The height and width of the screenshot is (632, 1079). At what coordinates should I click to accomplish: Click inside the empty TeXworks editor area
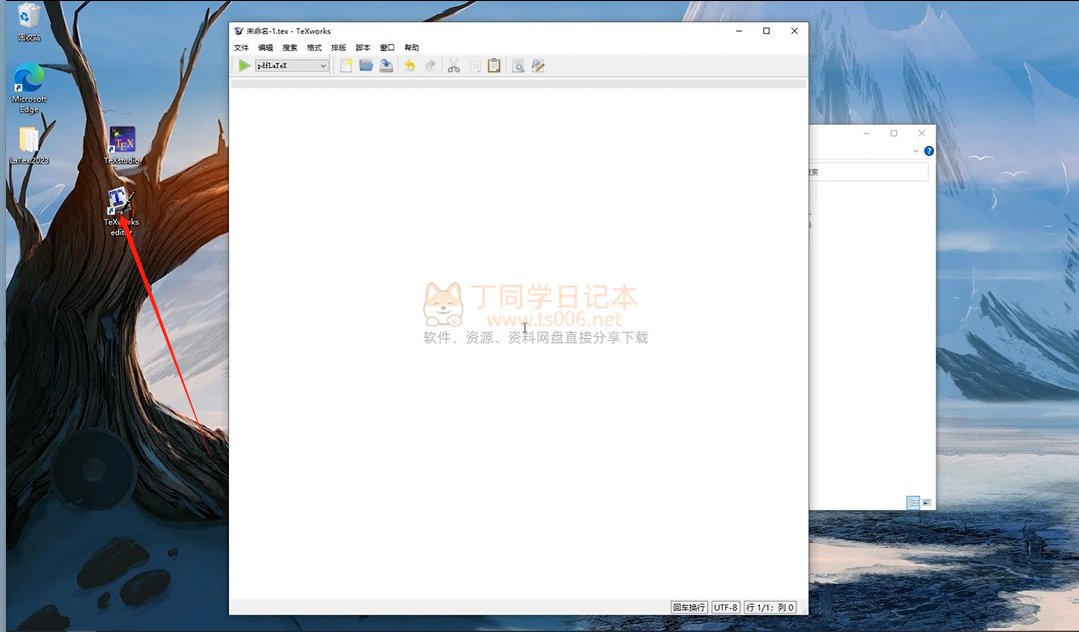[x=518, y=343]
